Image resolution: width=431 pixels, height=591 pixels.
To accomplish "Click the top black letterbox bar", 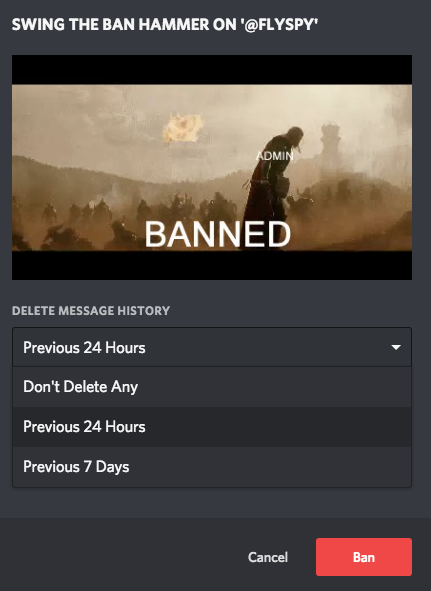I will pos(212,70).
